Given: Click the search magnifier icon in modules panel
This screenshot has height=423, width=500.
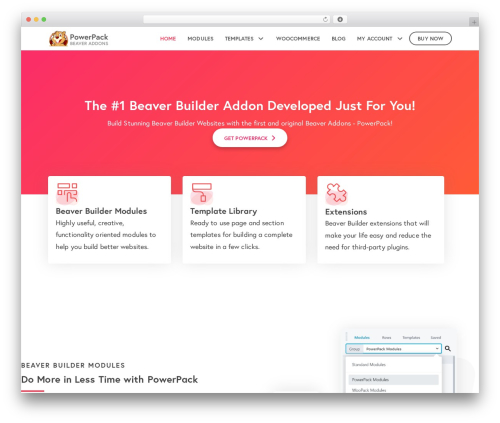Looking at the screenshot, I should [448, 349].
